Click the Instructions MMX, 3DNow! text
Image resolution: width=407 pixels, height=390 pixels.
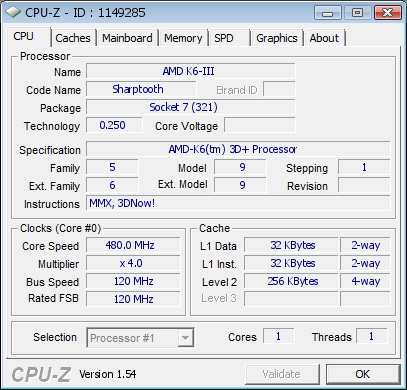tap(122, 203)
